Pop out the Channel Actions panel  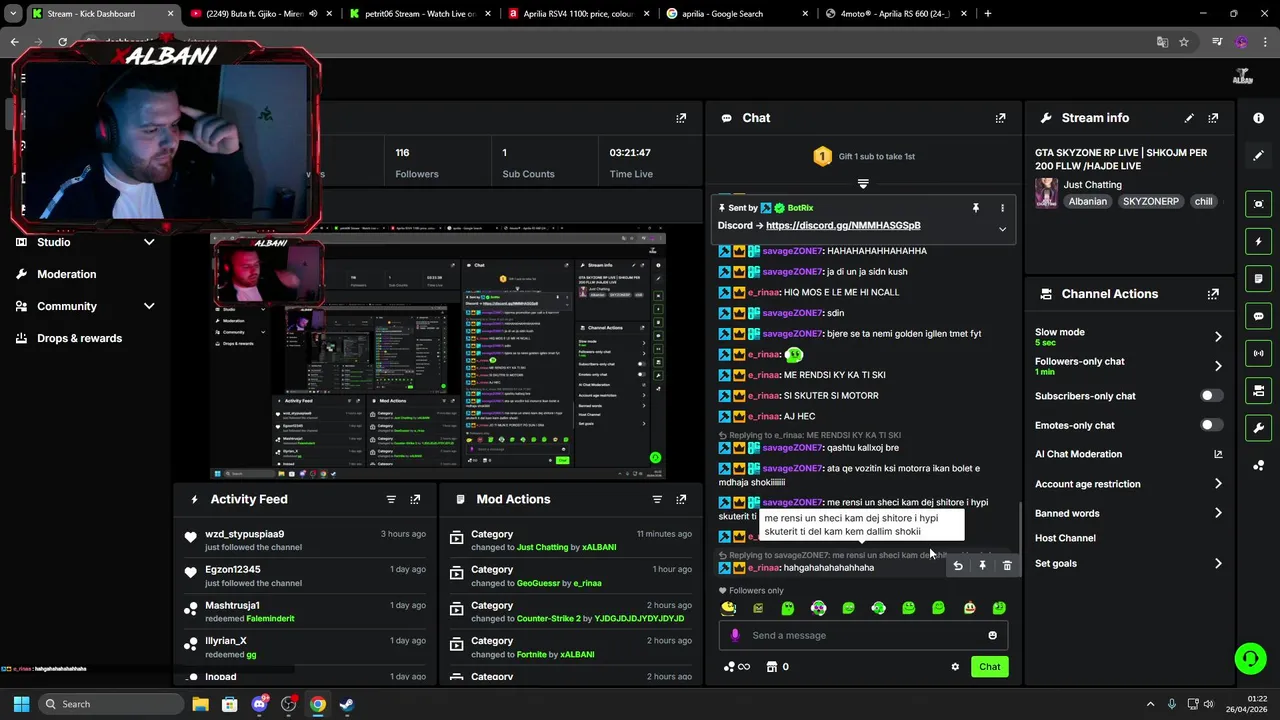1213,294
